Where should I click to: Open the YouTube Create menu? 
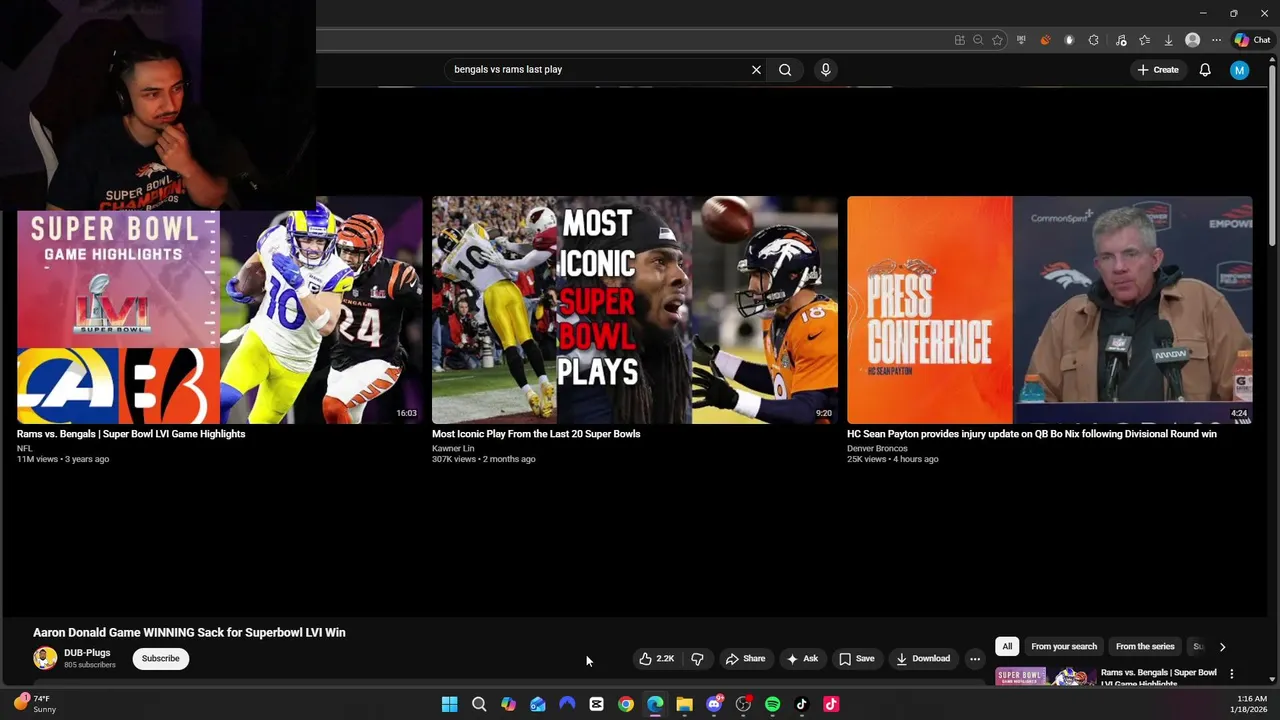tap(1158, 70)
